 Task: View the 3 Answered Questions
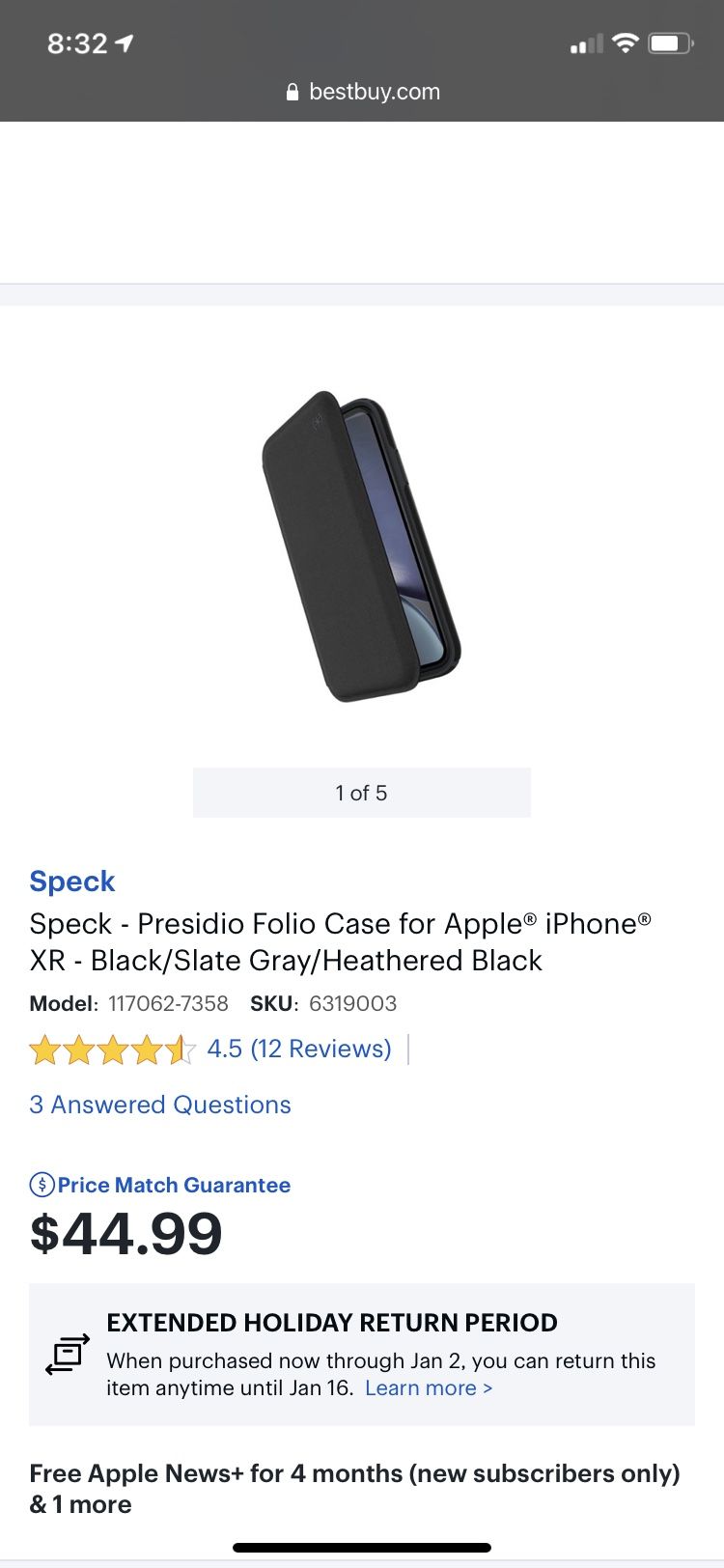(160, 1105)
